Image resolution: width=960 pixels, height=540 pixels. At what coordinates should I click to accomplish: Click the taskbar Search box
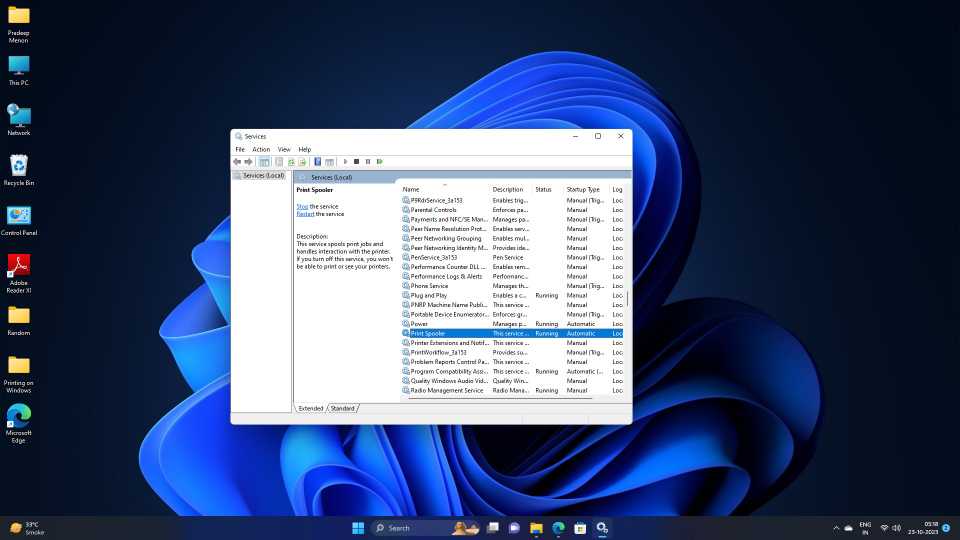(x=426, y=528)
